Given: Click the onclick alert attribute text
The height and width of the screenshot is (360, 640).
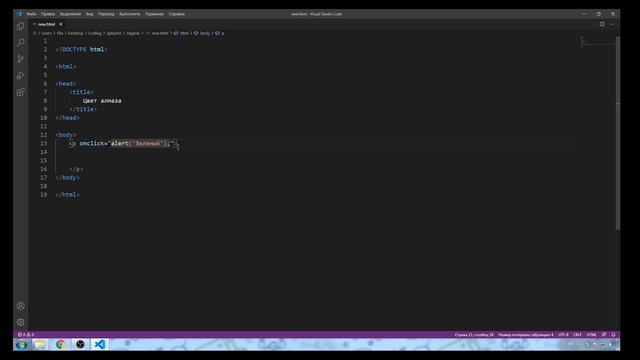Looking at the screenshot, I should pyautogui.click(x=127, y=144).
